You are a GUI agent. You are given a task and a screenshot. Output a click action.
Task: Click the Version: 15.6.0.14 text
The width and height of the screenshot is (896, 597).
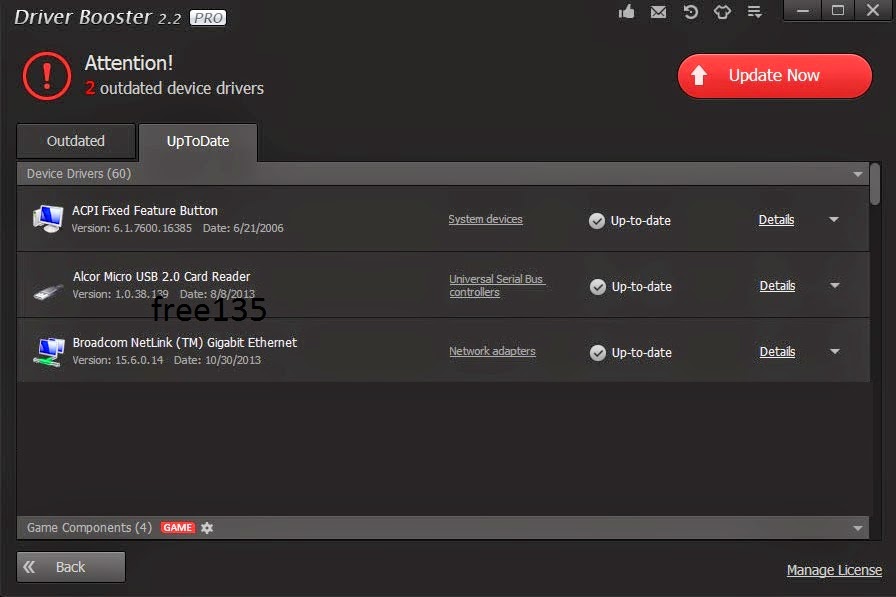coord(118,360)
